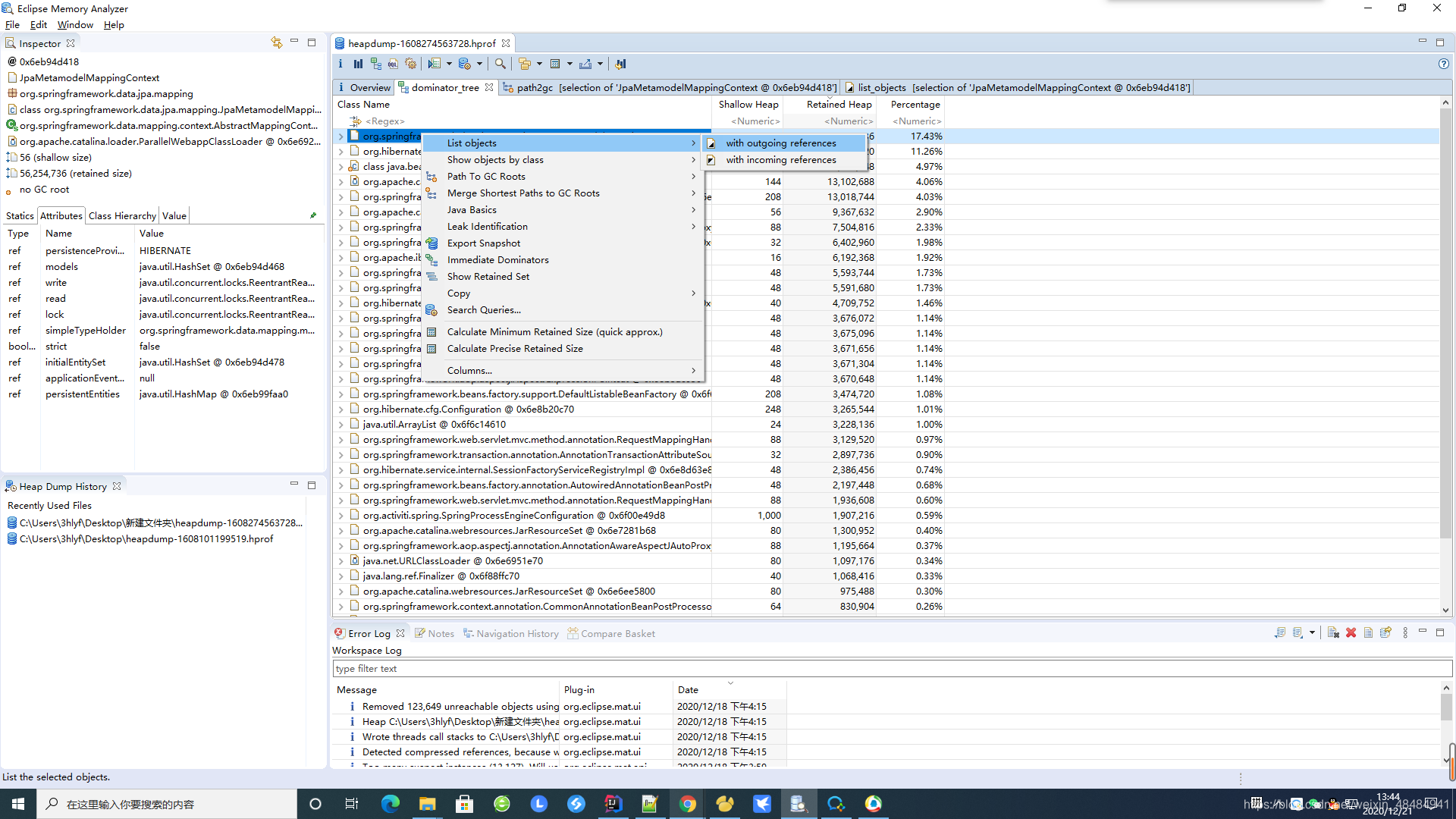Switch to Navigation History tab
The height and width of the screenshot is (819, 1456).
pyautogui.click(x=510, y=633)
